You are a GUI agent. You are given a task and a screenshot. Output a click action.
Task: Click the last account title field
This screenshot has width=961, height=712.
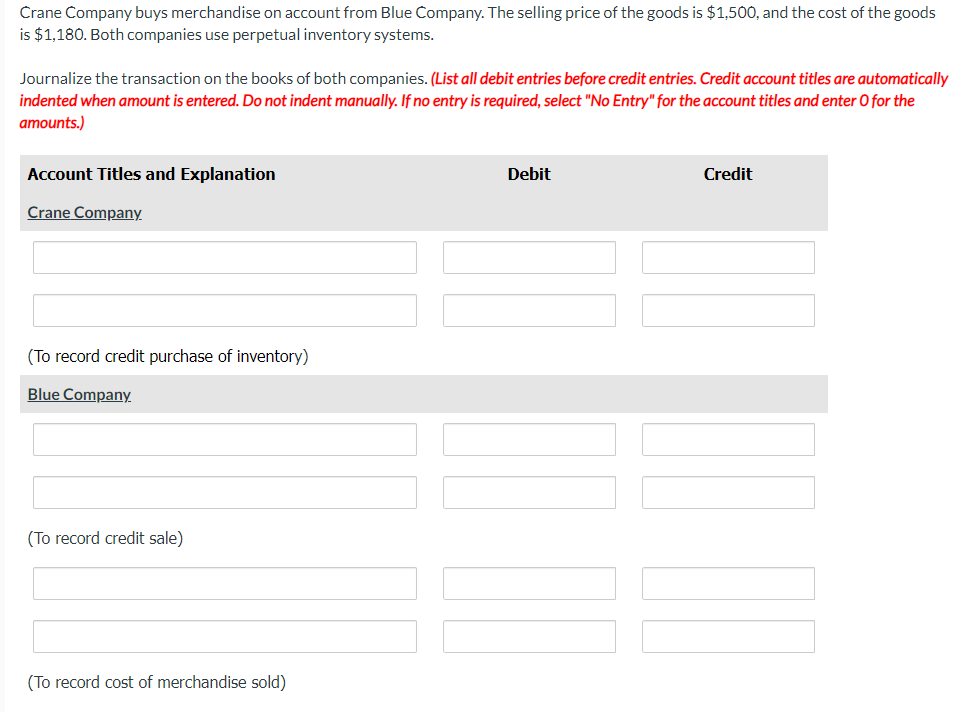[x=224, y=636]
